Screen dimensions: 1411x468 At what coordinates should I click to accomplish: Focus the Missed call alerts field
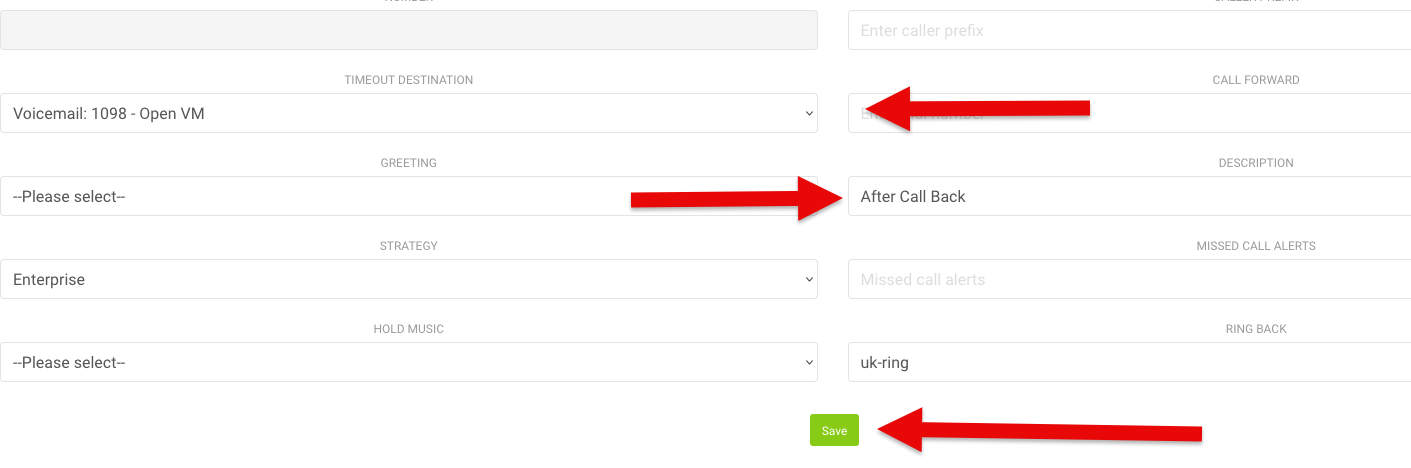coord(1128,279)
